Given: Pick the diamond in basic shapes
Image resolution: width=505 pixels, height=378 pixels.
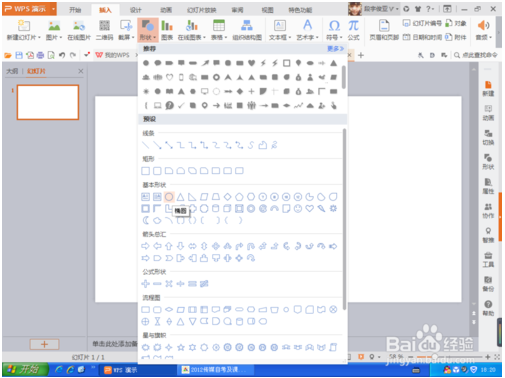Looking at the screenshot, I should (x=227, y=197).
